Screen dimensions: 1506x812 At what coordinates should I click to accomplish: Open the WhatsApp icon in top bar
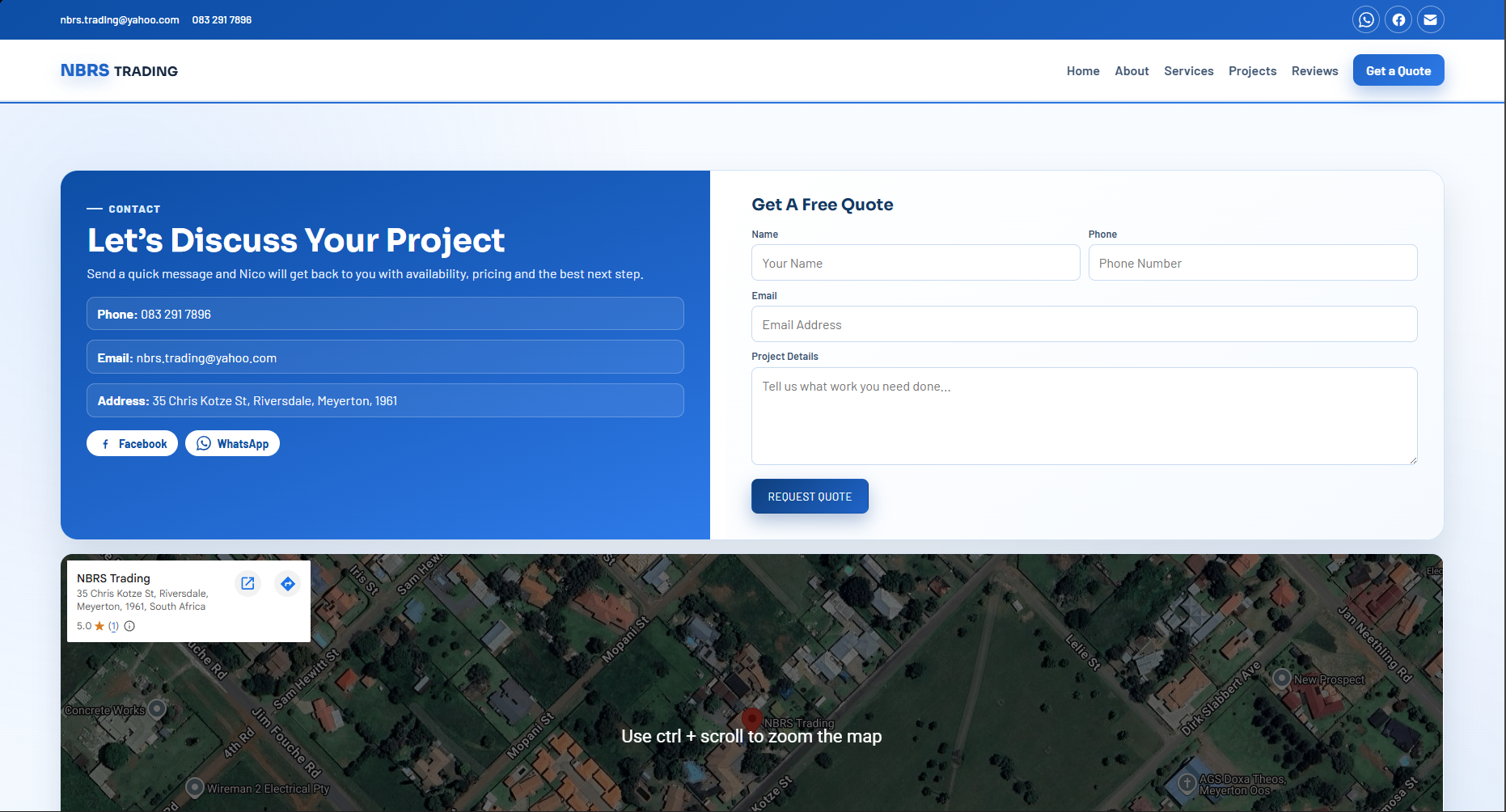coord(1366,19)
